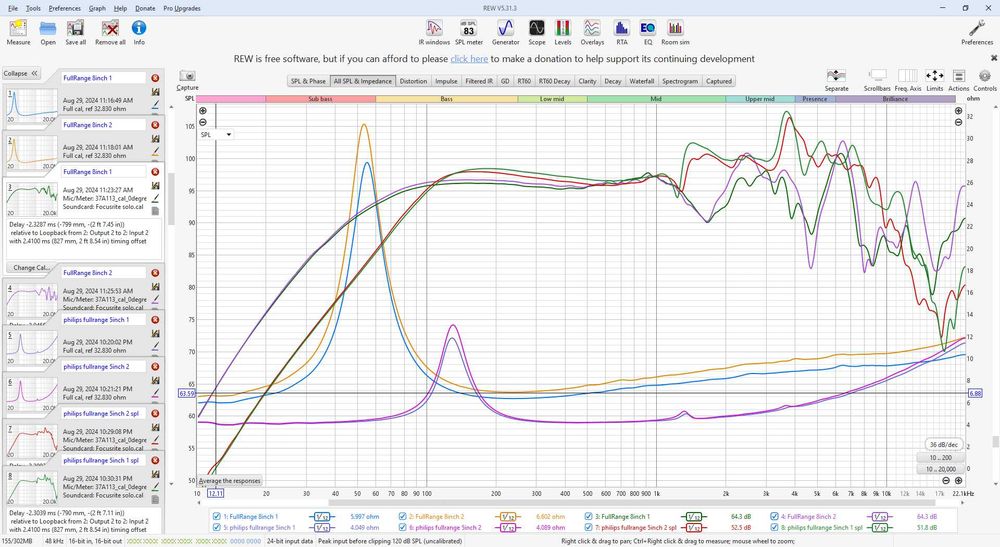The width and height of the screenshot is (1000, 547).
Task: Uncheck trace 6: philips fullrange 5inch 2
Action: [x=402, y=527]
